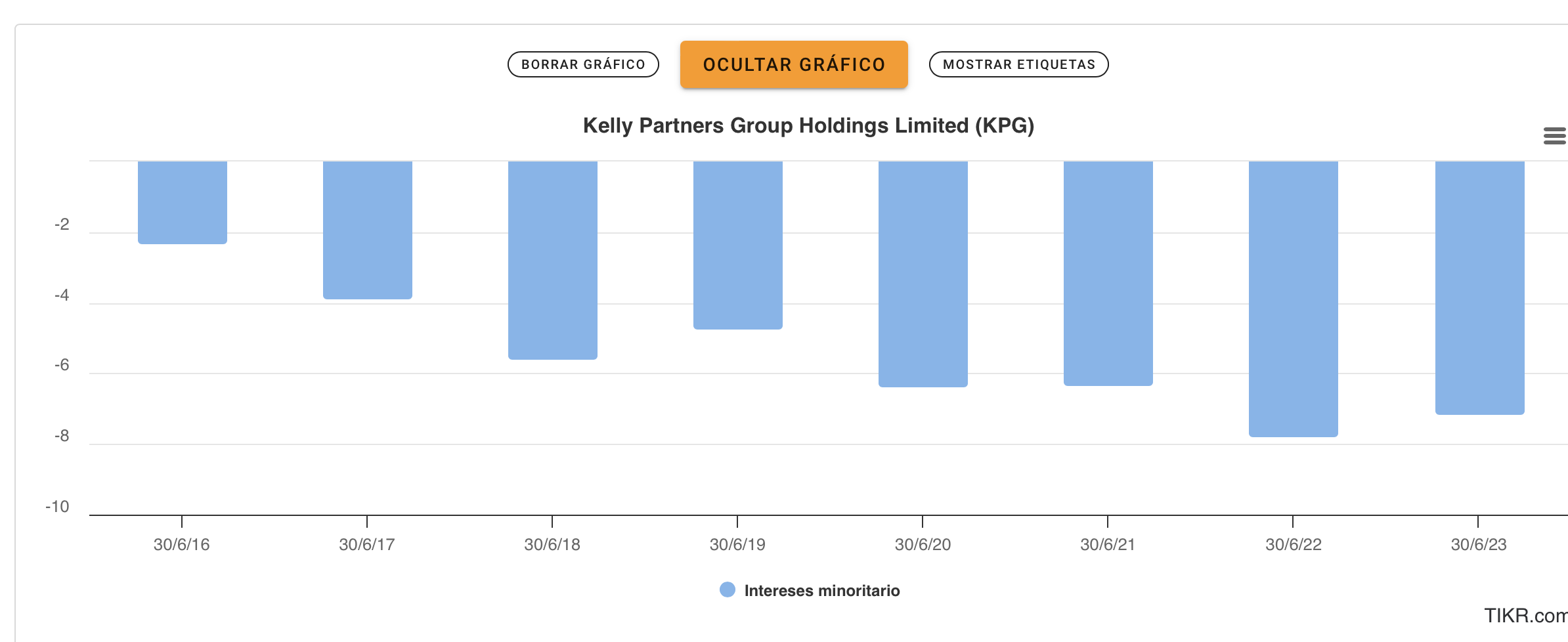Screen dimensions: 1568x642
Task: Click the -10 y-axis label
Action: pyautogui.click(x=58, y=507)
